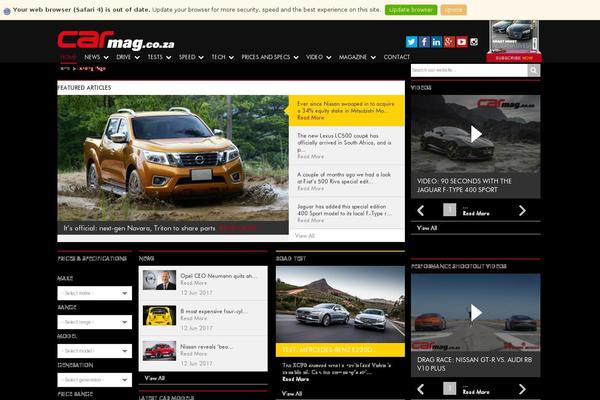Image resolution: width=600 pixels, height=400 pixels.
Task: Expand the Speed menu chevron
Action: [x=201, y=57]
